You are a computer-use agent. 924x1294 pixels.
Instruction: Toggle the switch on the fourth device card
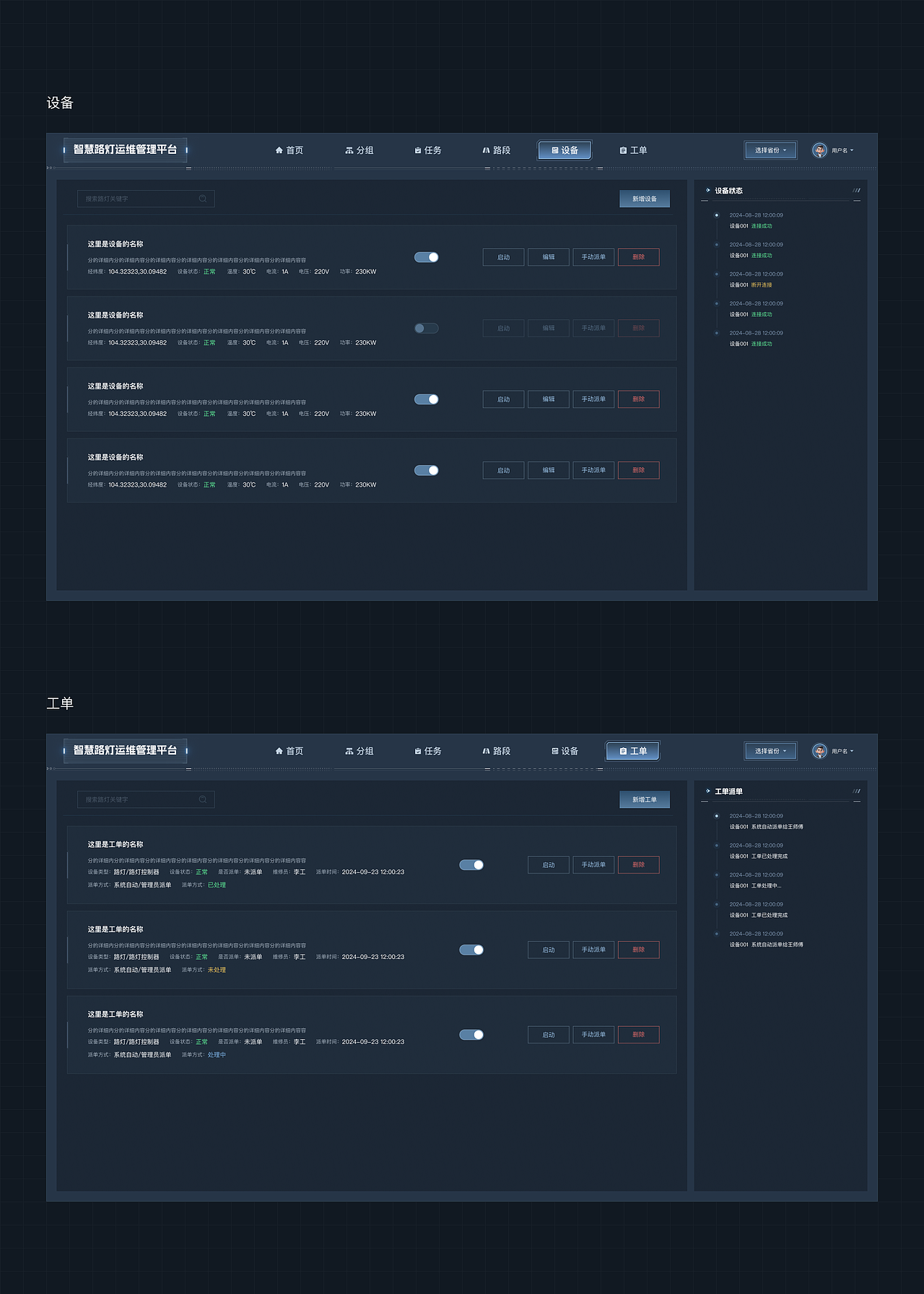click(x=427, y=470)
